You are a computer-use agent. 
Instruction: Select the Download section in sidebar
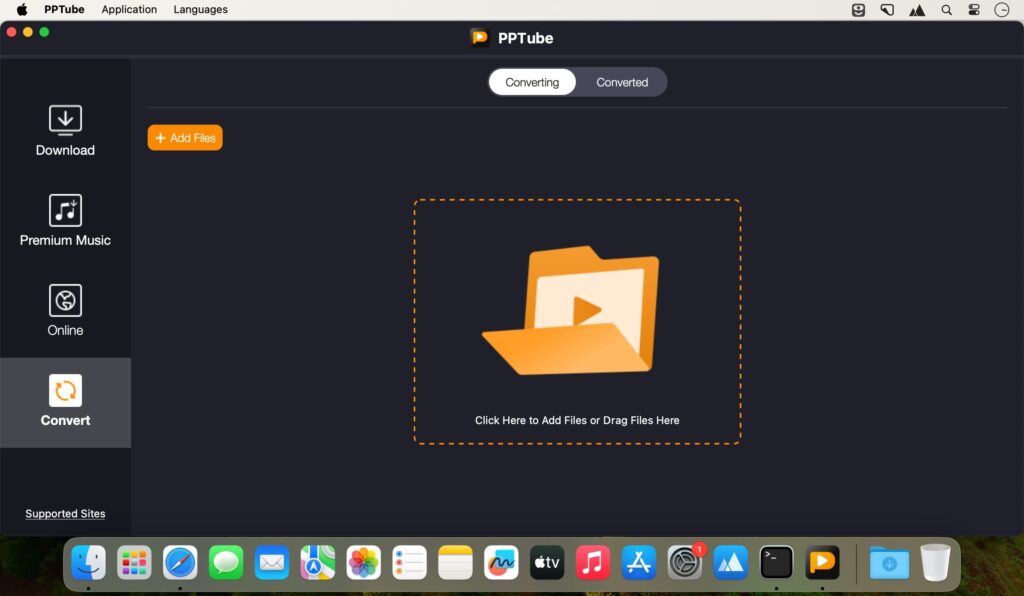click(x=64, y=130)
